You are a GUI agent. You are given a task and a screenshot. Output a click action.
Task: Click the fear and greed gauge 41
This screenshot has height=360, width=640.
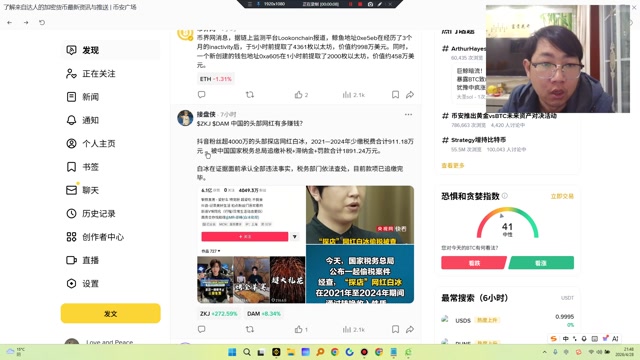coord(507,224)
